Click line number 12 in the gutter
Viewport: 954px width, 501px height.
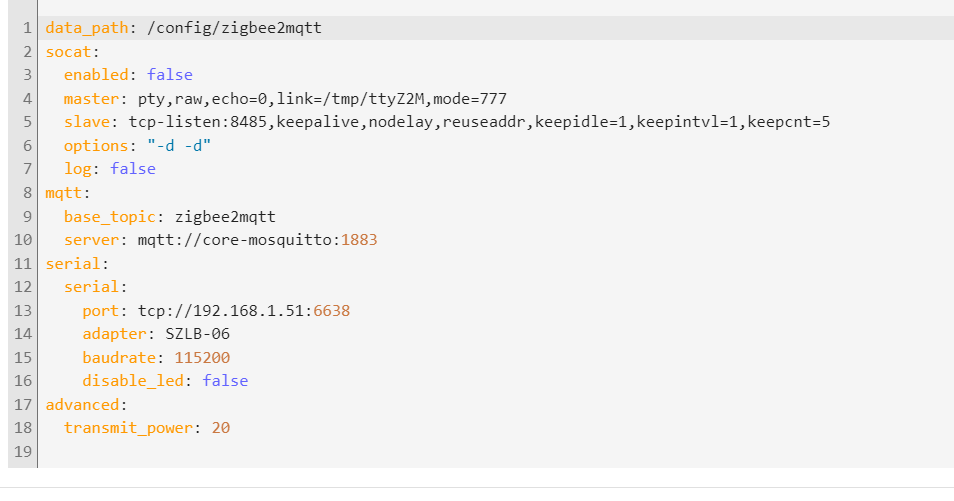pos(24,287)
